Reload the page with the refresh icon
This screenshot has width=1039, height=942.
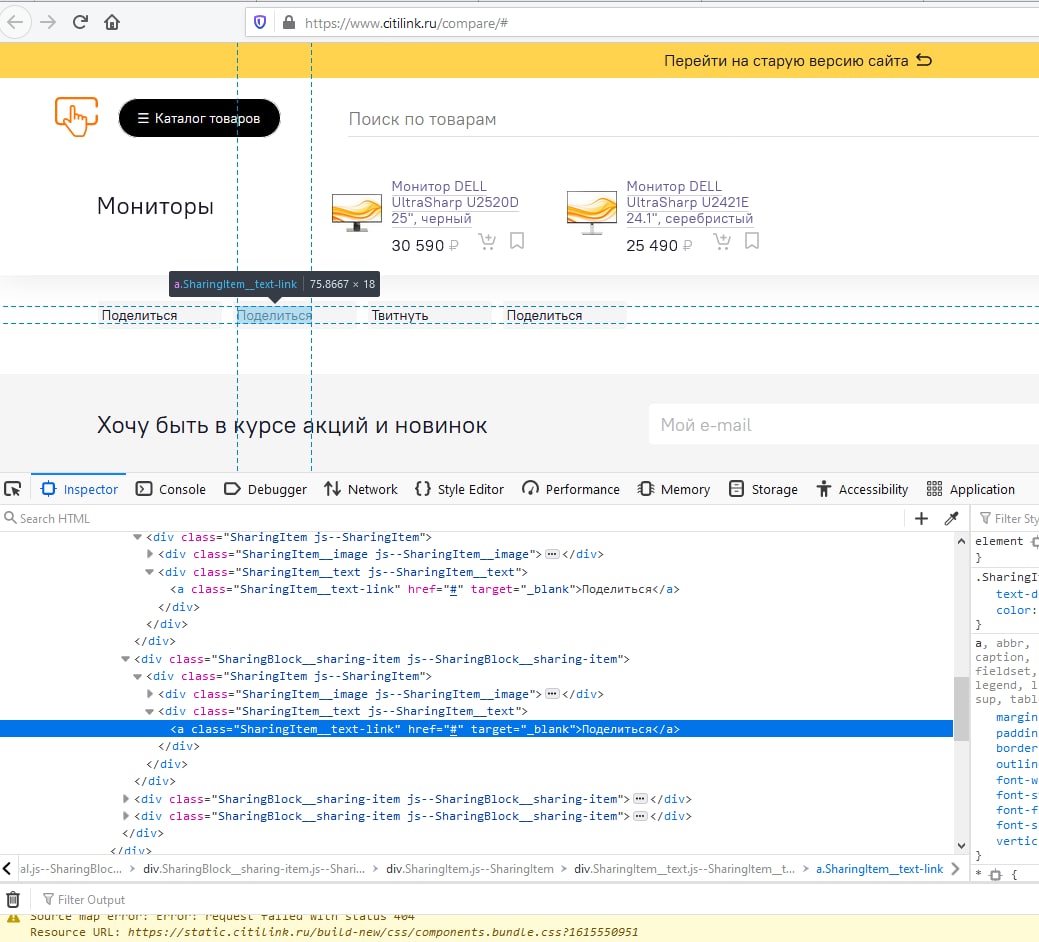[x=80, y=23]
